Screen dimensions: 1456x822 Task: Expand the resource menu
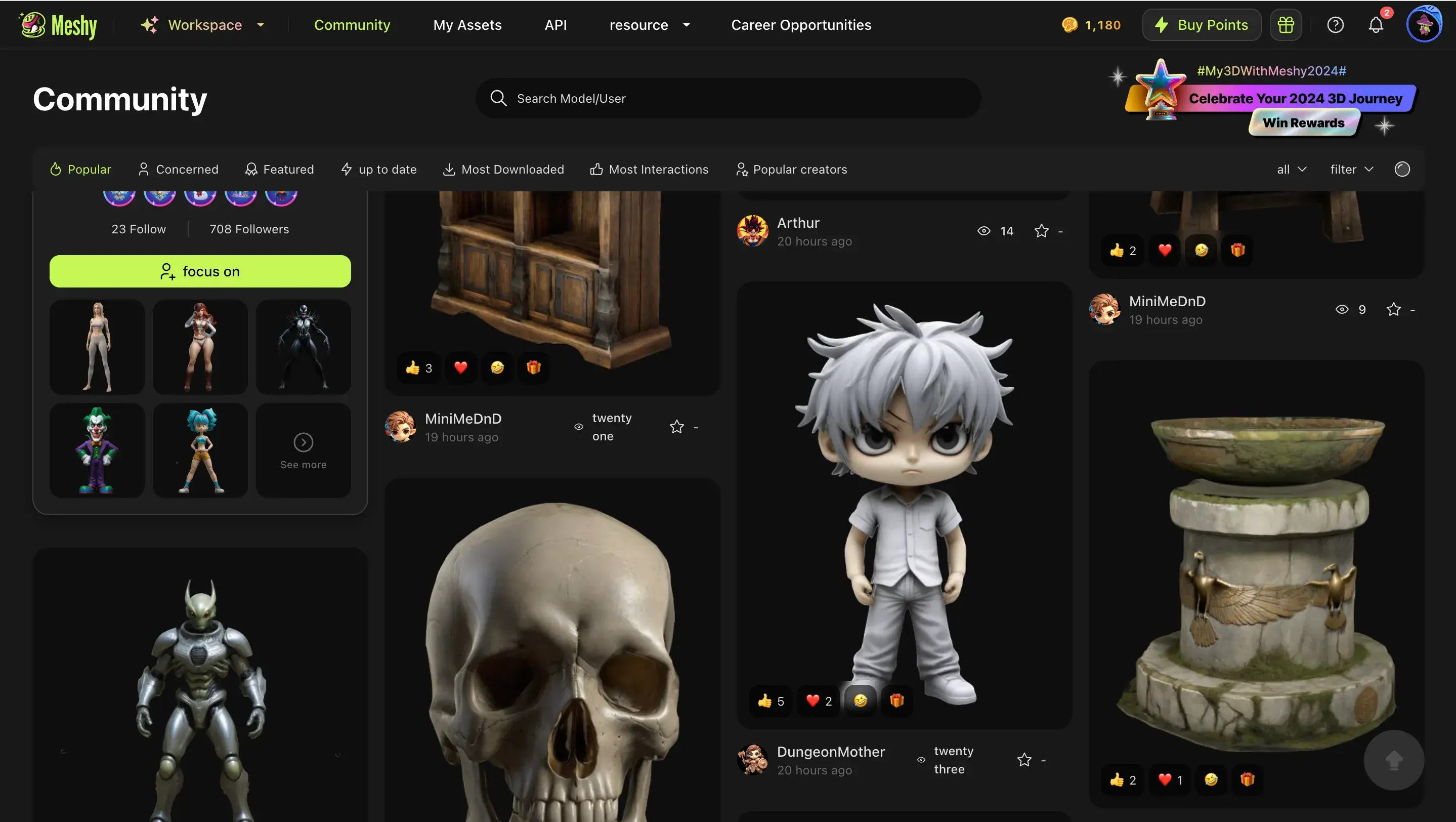(649, 25)
